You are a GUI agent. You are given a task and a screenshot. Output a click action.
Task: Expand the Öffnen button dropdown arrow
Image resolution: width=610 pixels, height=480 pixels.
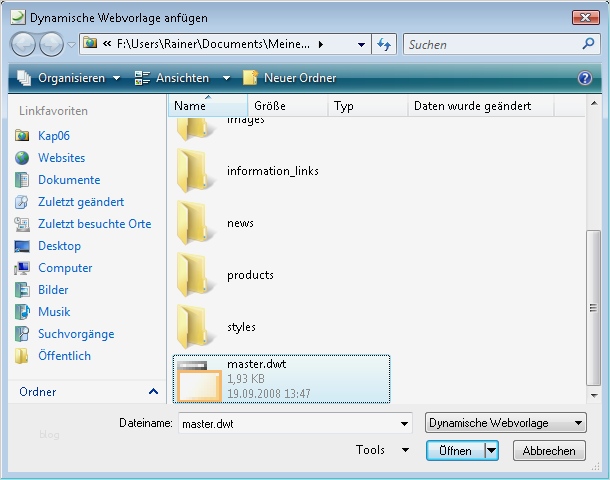point(492,451)
